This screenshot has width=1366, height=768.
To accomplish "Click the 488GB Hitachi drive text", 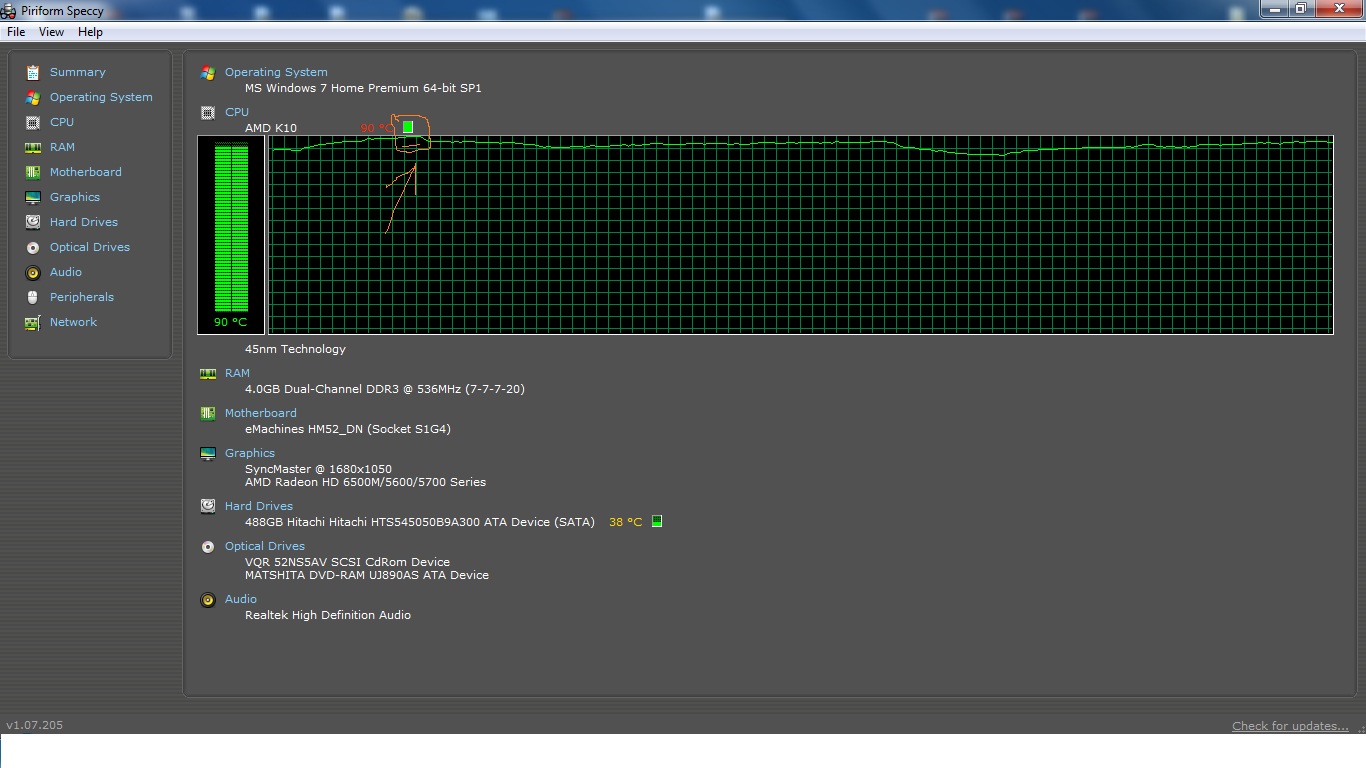I will [420, 522].
